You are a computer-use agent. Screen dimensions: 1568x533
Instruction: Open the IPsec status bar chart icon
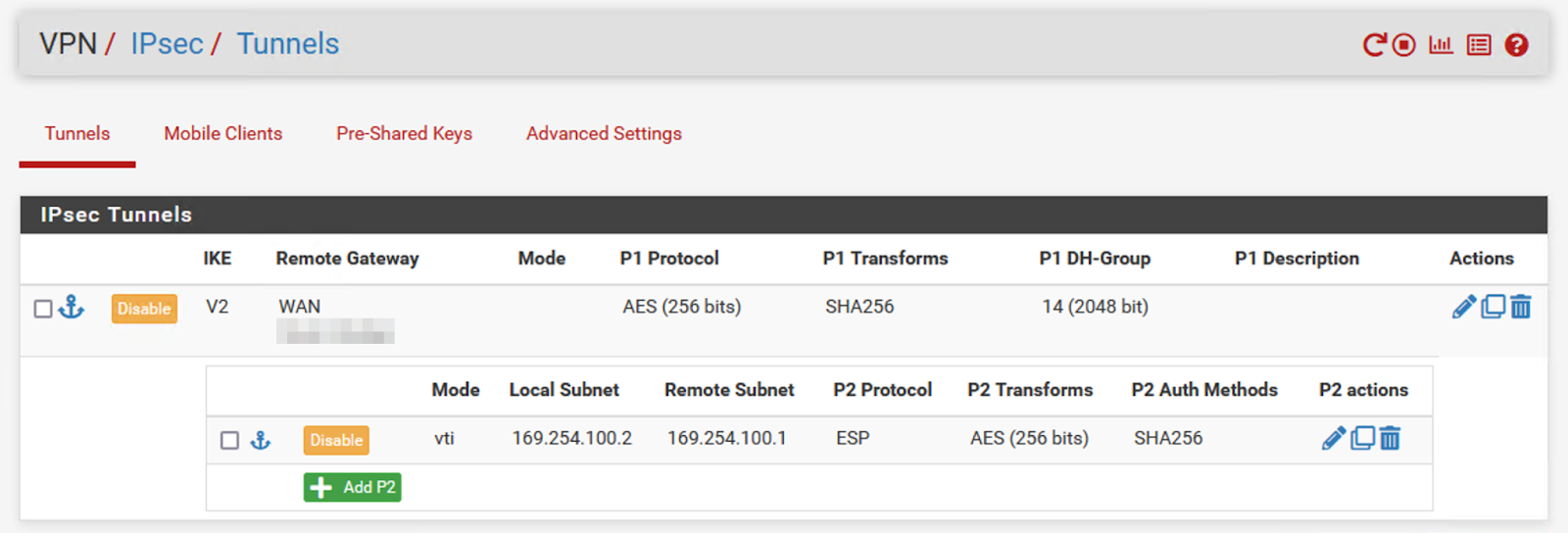click(x=1441, y=45)
